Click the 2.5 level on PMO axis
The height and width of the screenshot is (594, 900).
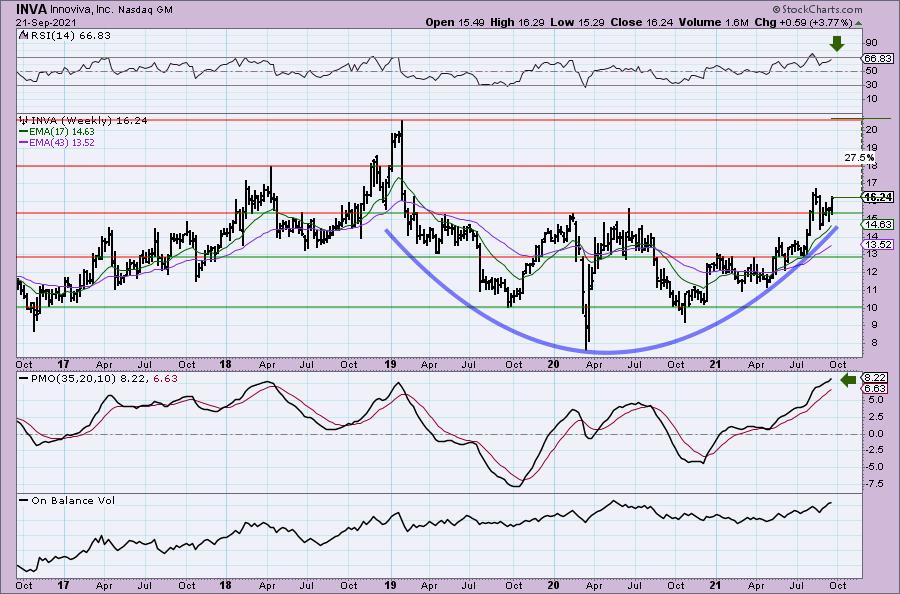876,416
